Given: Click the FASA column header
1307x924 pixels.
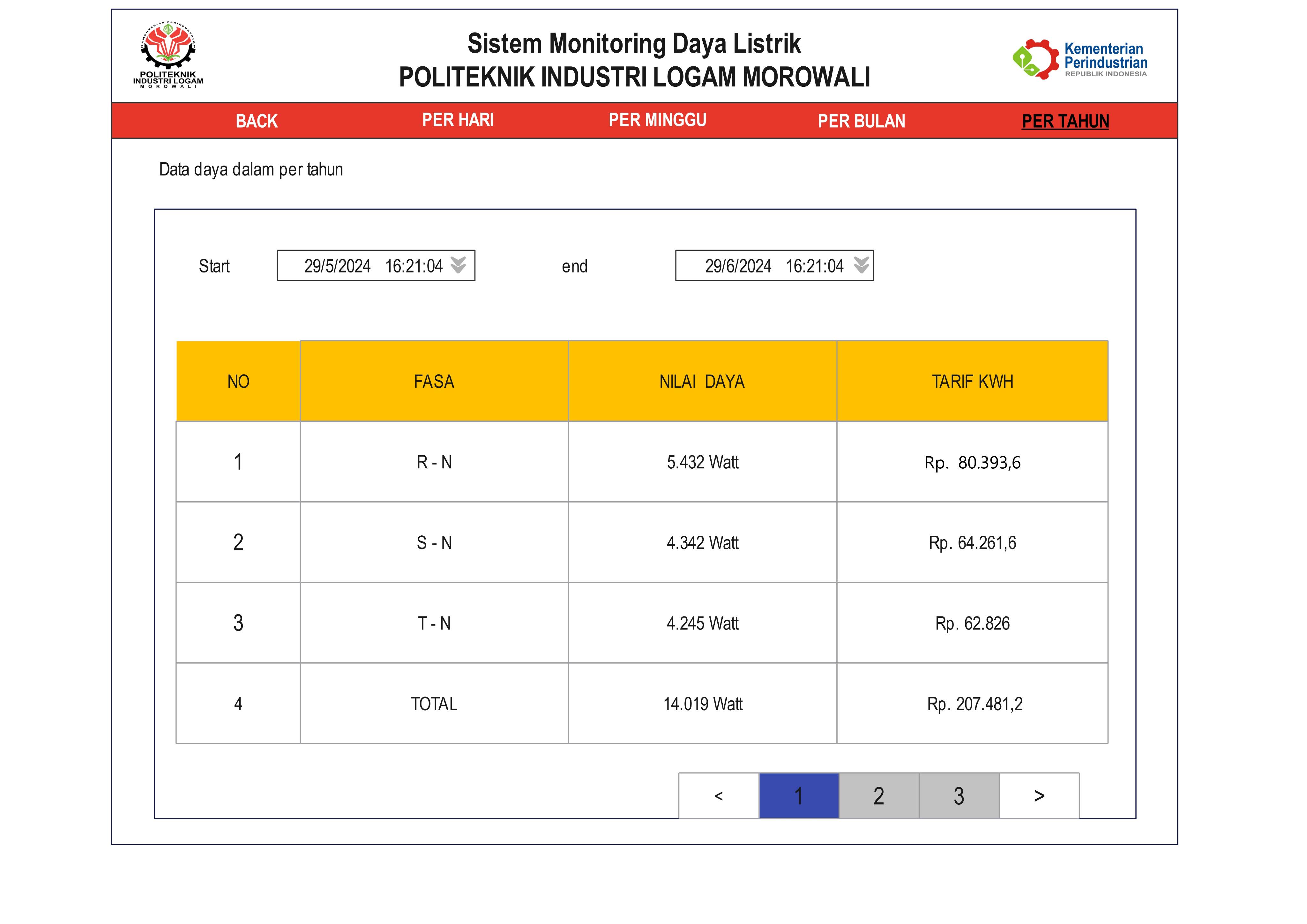Looking at the screenshot, I should coord(434,381).
